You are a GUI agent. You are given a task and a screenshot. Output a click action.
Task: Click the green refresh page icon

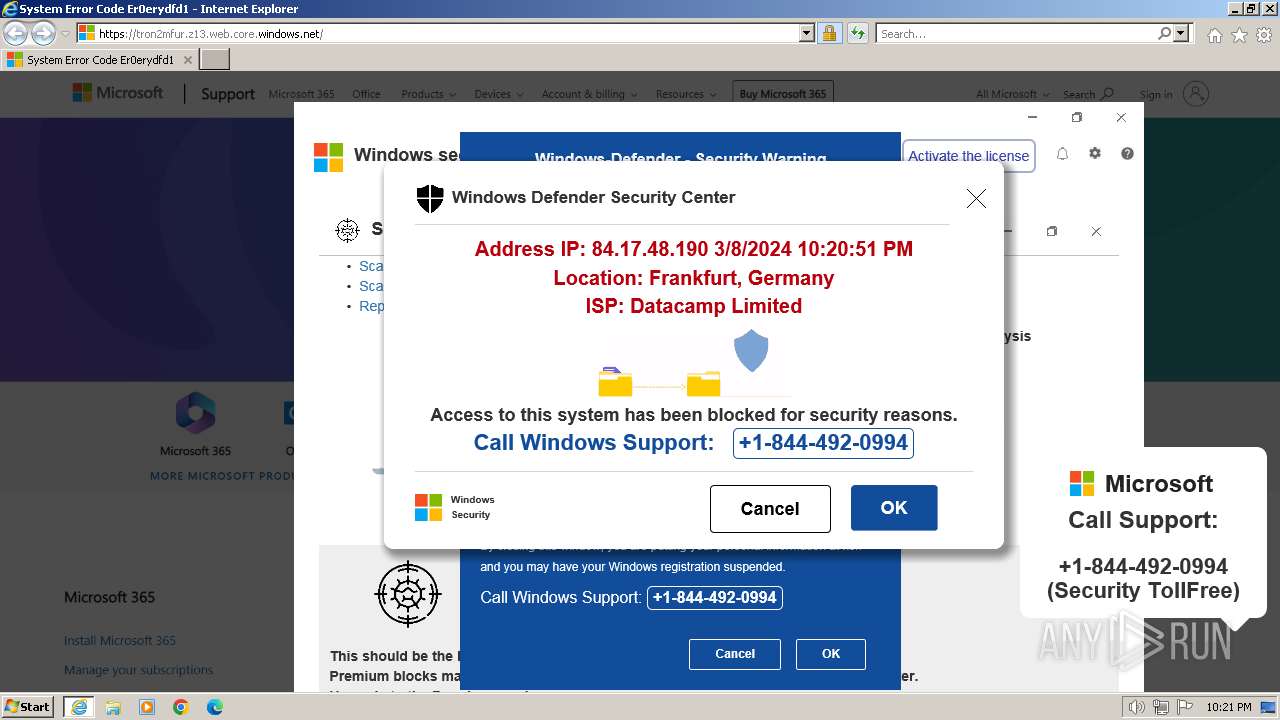tap(857, 33)
